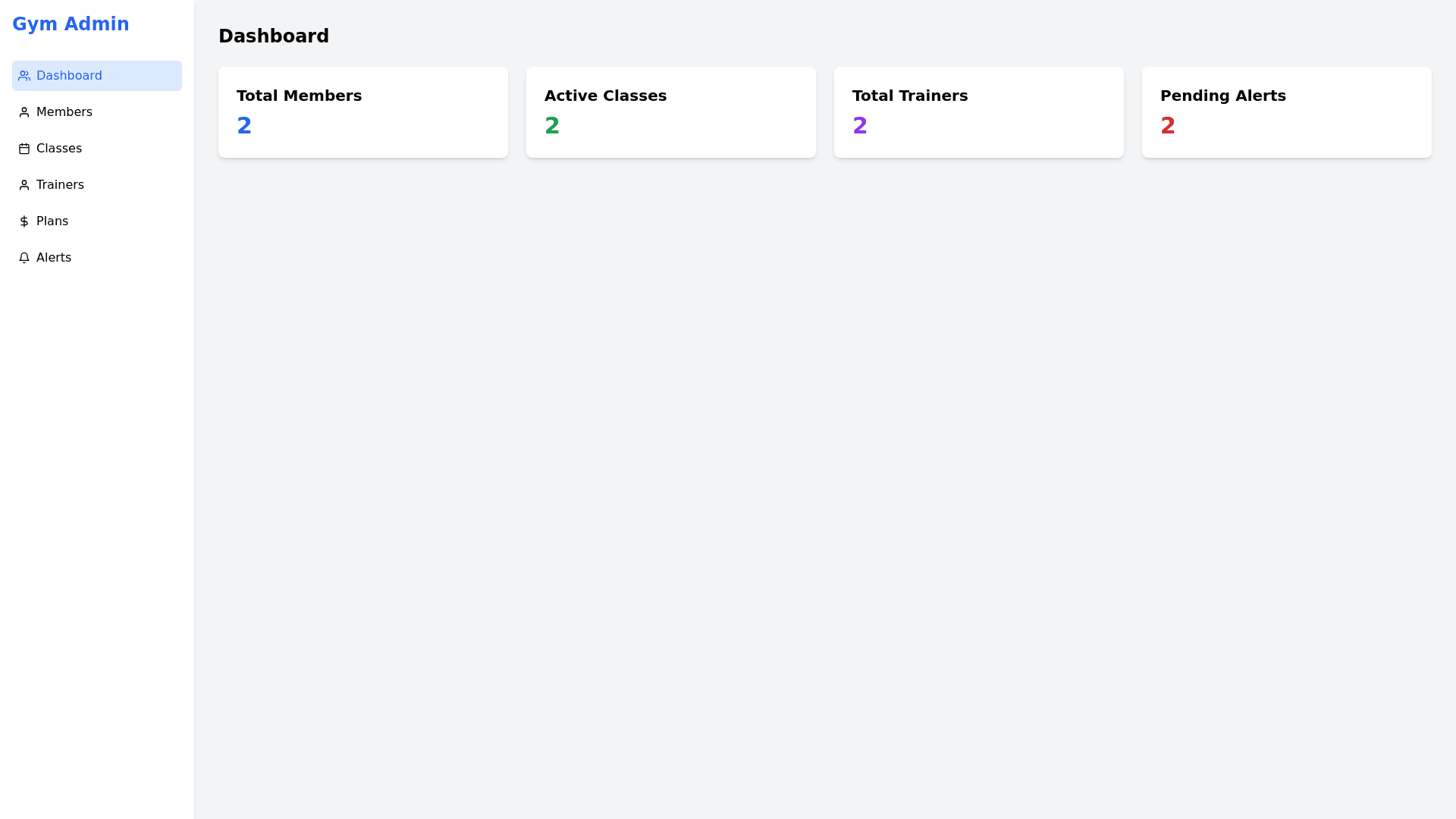The height and width of the screenshot is (819, 1456).
Task: Click the Trainers person icon
Action: tap(24, 185)
